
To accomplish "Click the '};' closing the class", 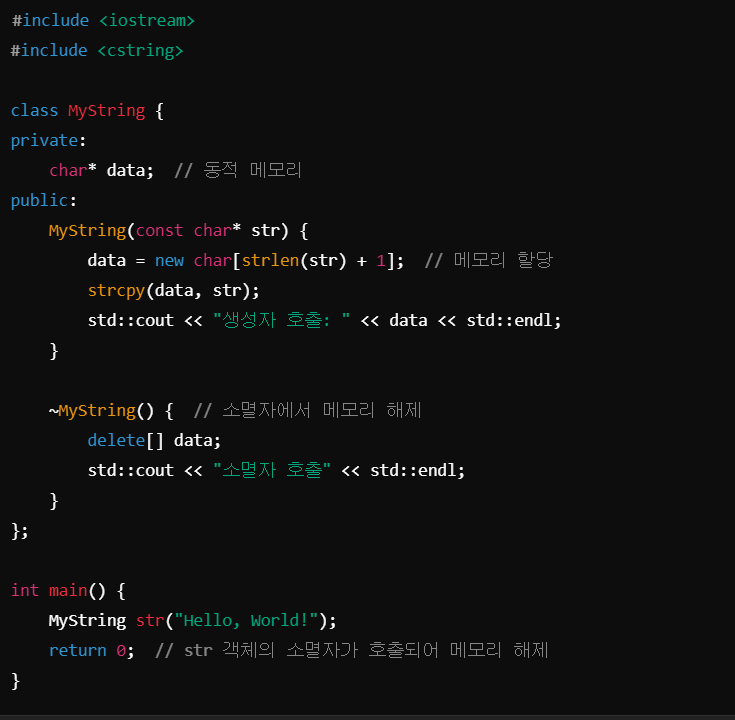I will point(20,531).
